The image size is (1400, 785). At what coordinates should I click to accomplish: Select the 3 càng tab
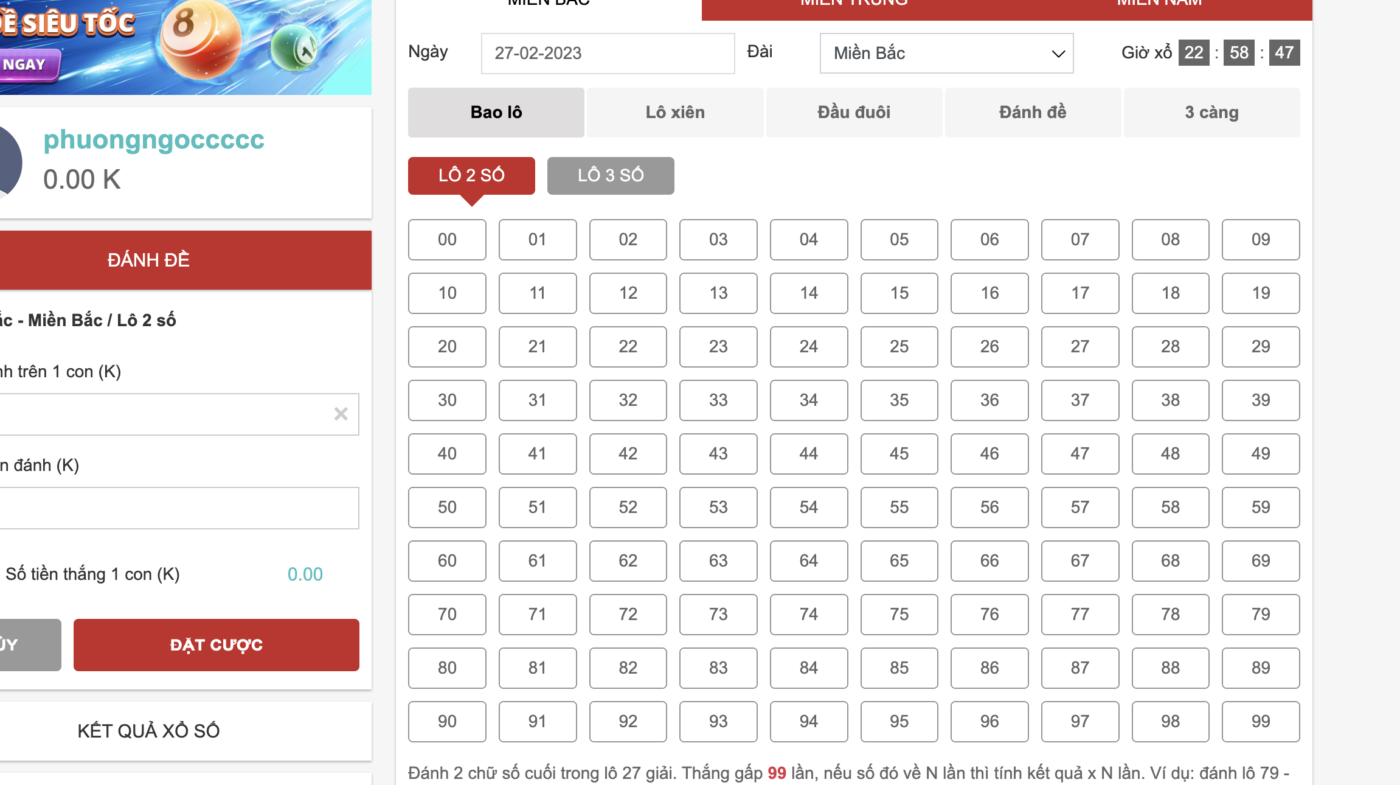coord(1211,113)
